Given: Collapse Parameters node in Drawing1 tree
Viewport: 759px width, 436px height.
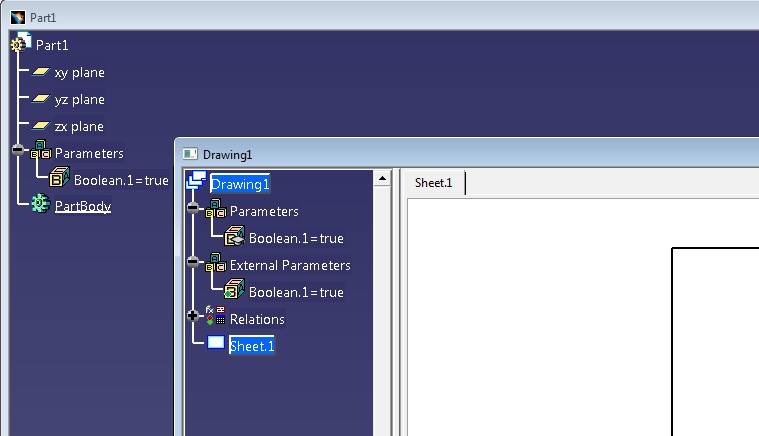Looking at the screenshot, I should point(193,208).
